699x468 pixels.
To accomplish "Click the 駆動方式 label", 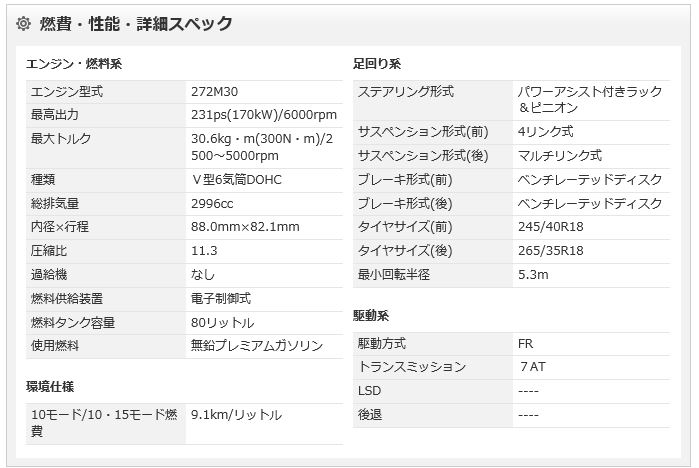I will coord(382,344).
